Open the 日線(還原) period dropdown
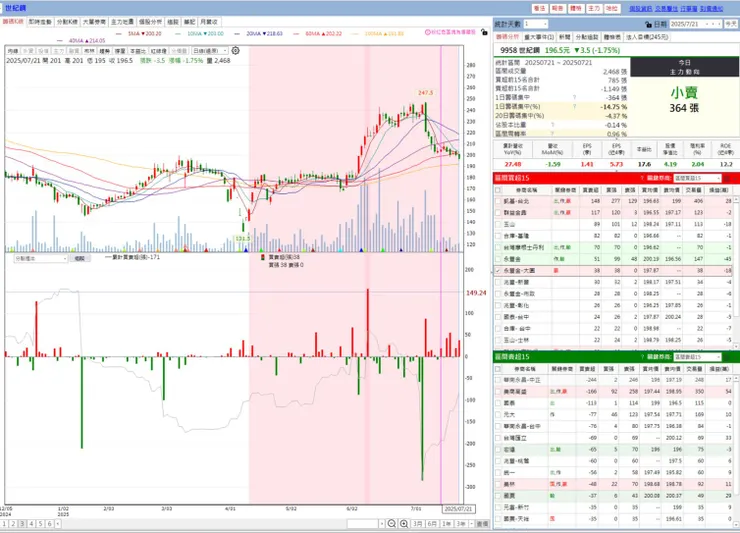Screen dimensions: 740x533 tap(210, 51)
